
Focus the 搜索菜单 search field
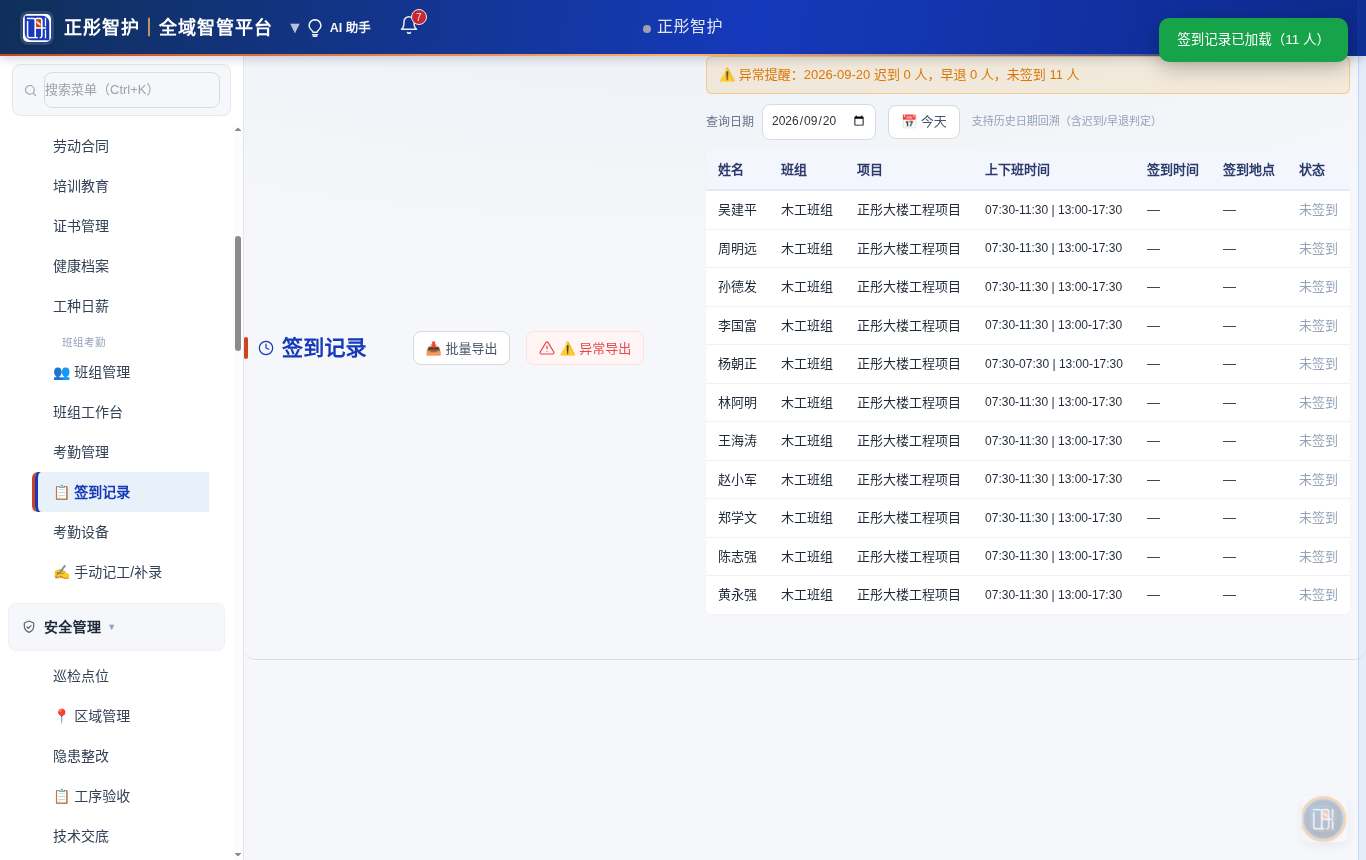coord(132,90)
